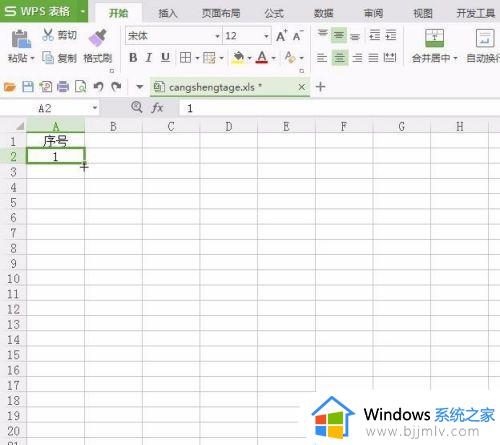
Task: Open the Paste options dropdown arrow
Action: coord(32,58)
